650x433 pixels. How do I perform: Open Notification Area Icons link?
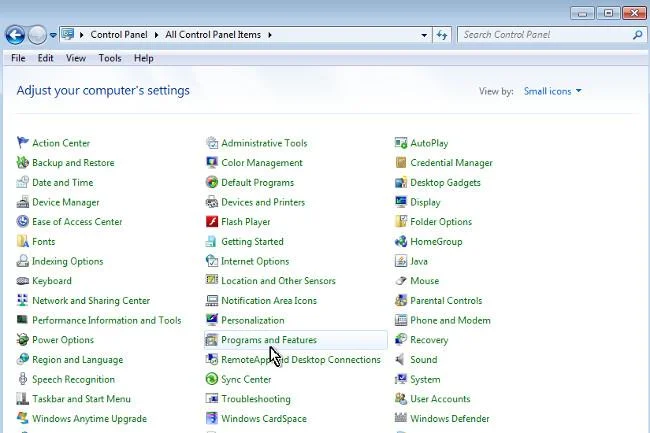click(269, 300)
